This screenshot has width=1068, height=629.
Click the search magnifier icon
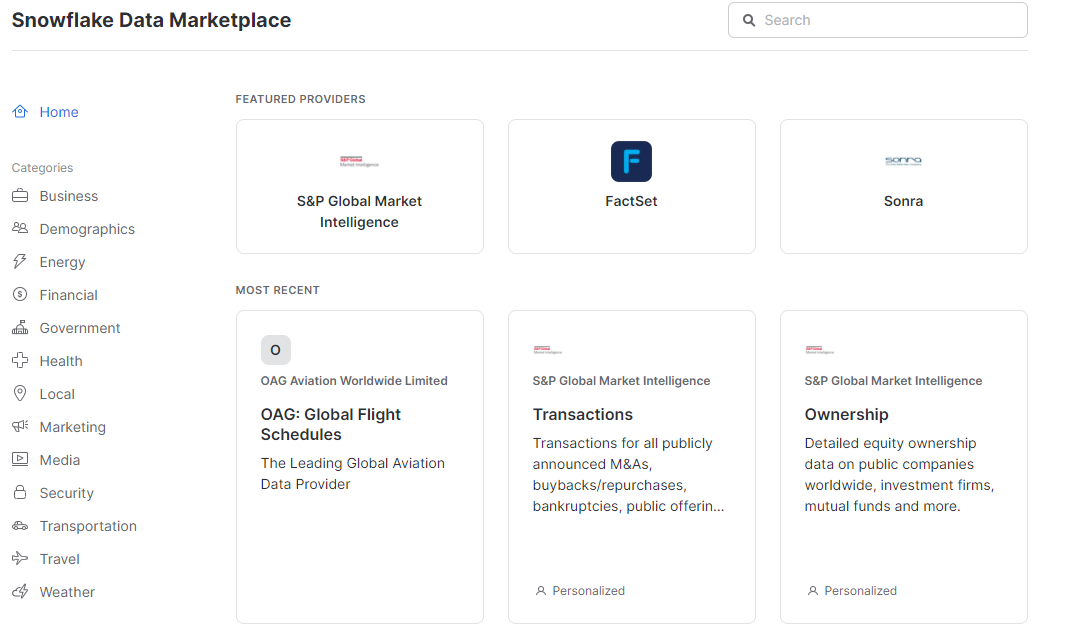pyautogui.click(x=749, y=20)
